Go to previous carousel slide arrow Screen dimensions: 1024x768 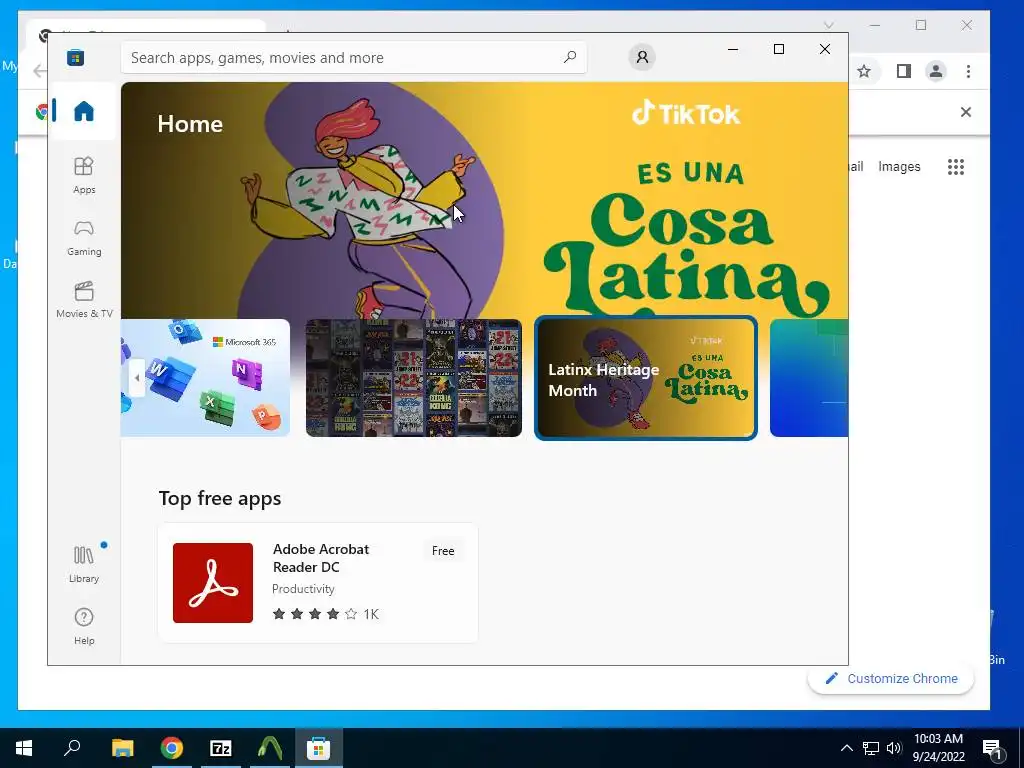(x=136, y=377)
